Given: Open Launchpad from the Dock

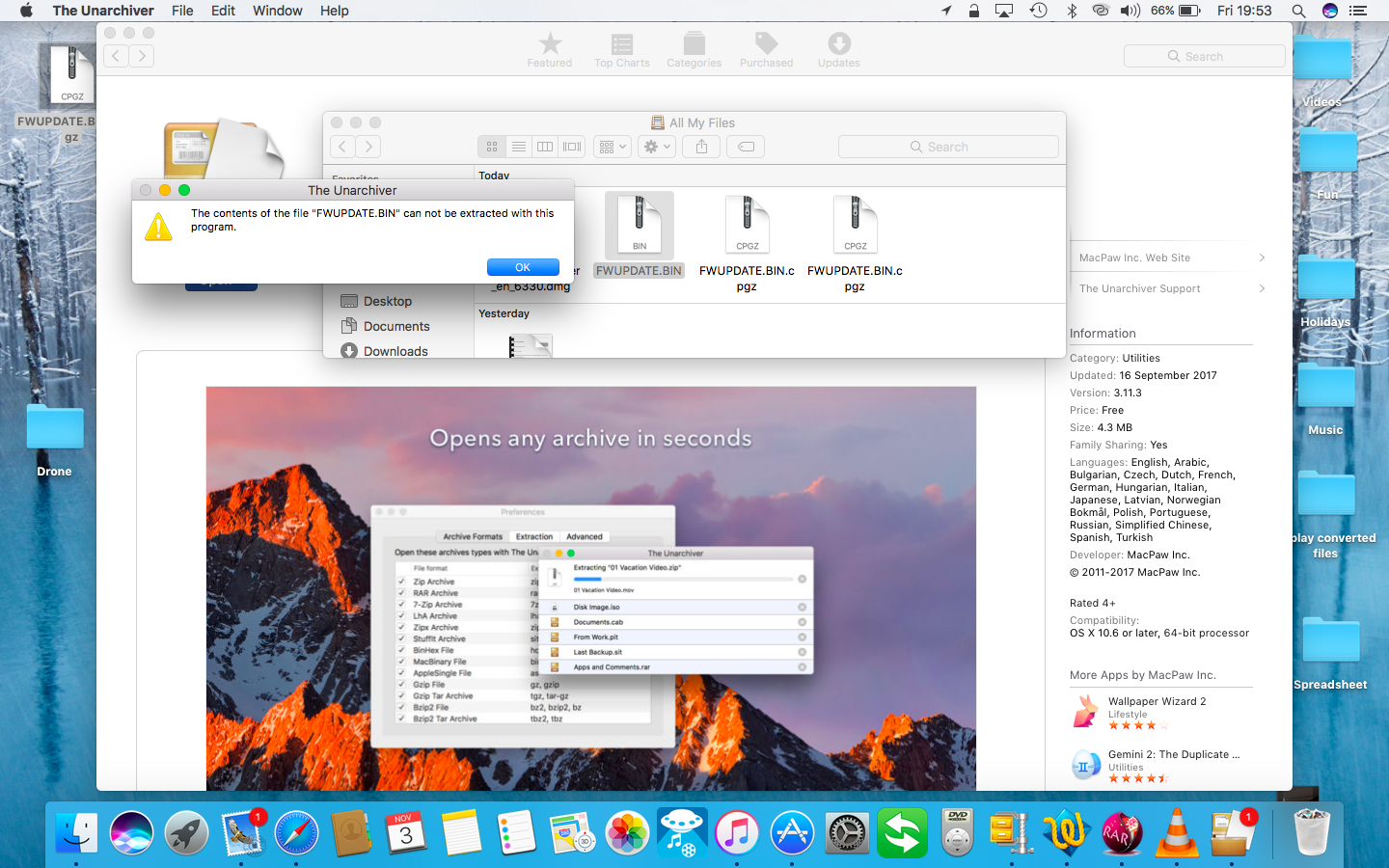Looking at the screenshot, I should click(x=186, y=832).
